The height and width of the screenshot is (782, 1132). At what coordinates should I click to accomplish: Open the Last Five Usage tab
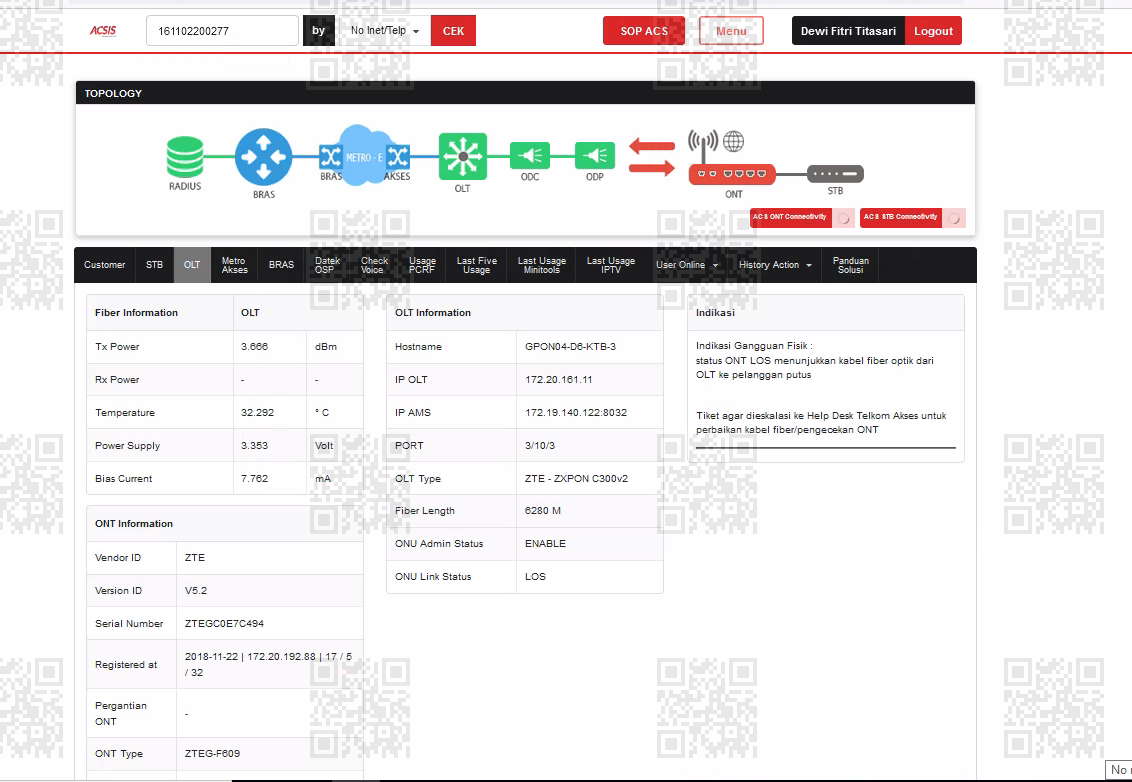click(x=476, y=265)
